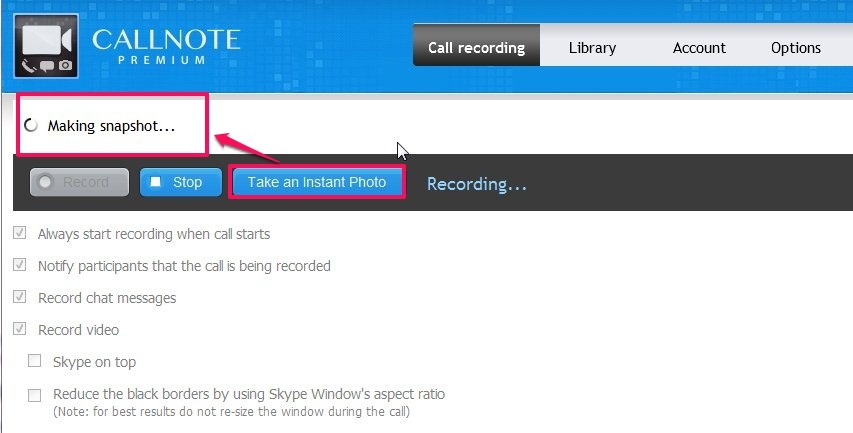Enable Skype on top

click(34, 361)
